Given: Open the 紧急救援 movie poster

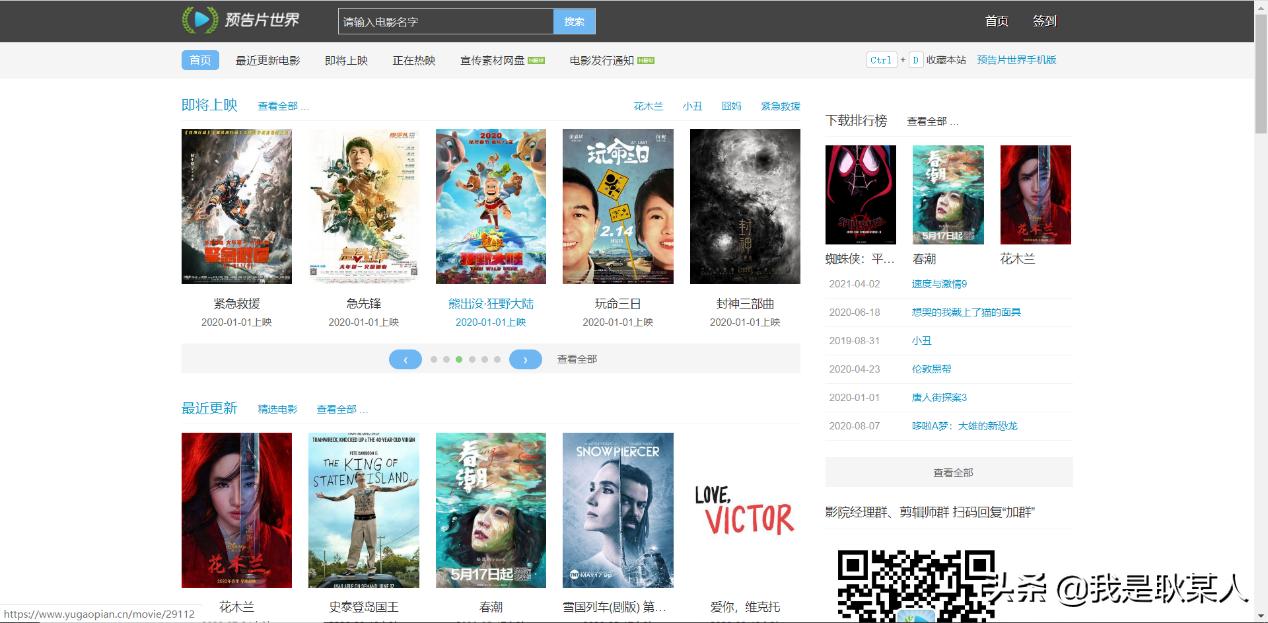Looking at the screenshot, I should click(237, 206).
